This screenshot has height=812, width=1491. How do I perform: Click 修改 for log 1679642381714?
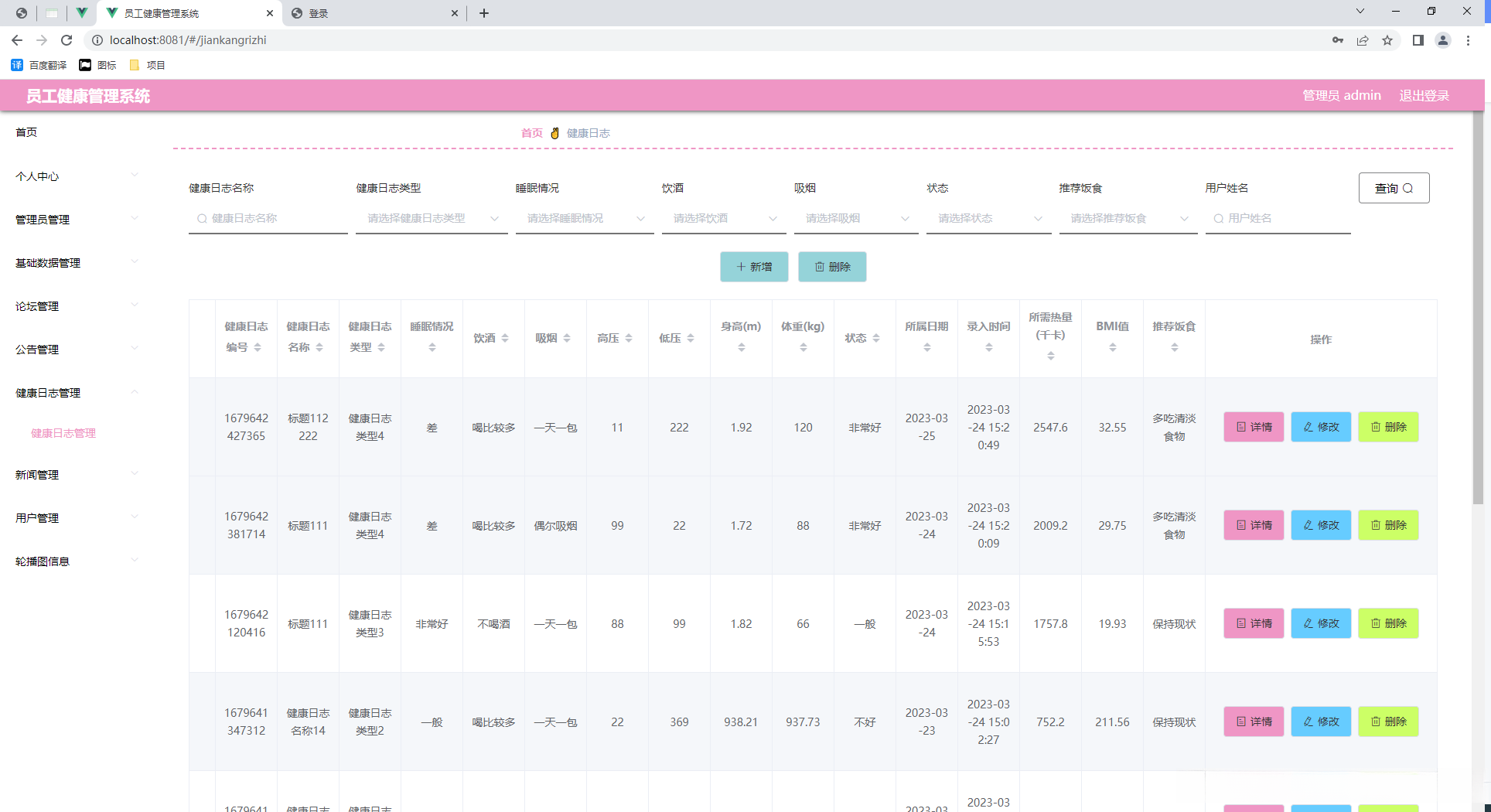click(x=1321, y=525)
